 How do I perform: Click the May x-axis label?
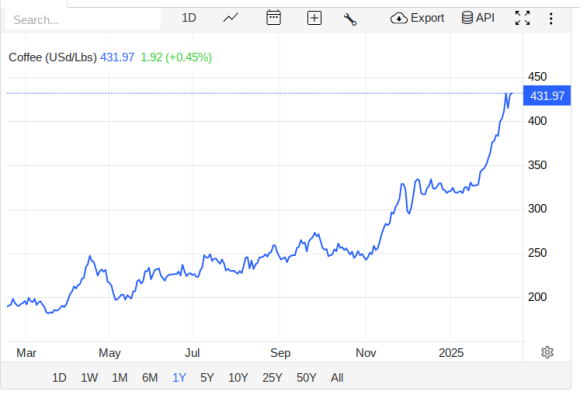pyautogui.click(x=109, y=353)
